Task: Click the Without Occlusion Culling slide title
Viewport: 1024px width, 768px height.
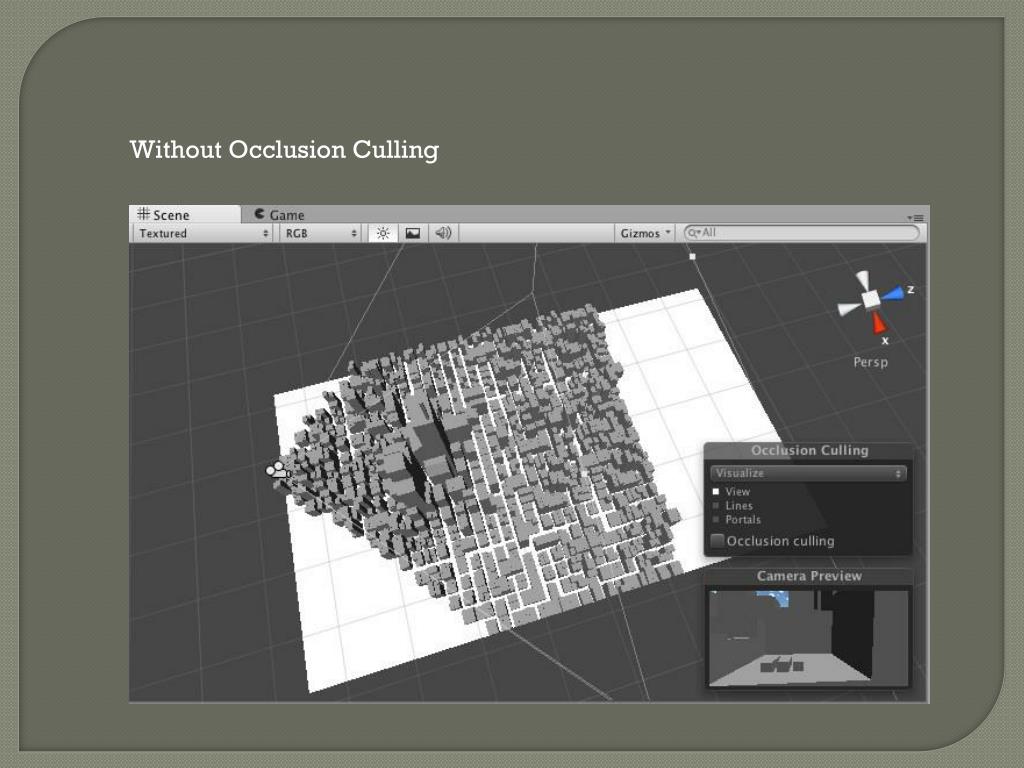Action: click(x=284, y=150)
